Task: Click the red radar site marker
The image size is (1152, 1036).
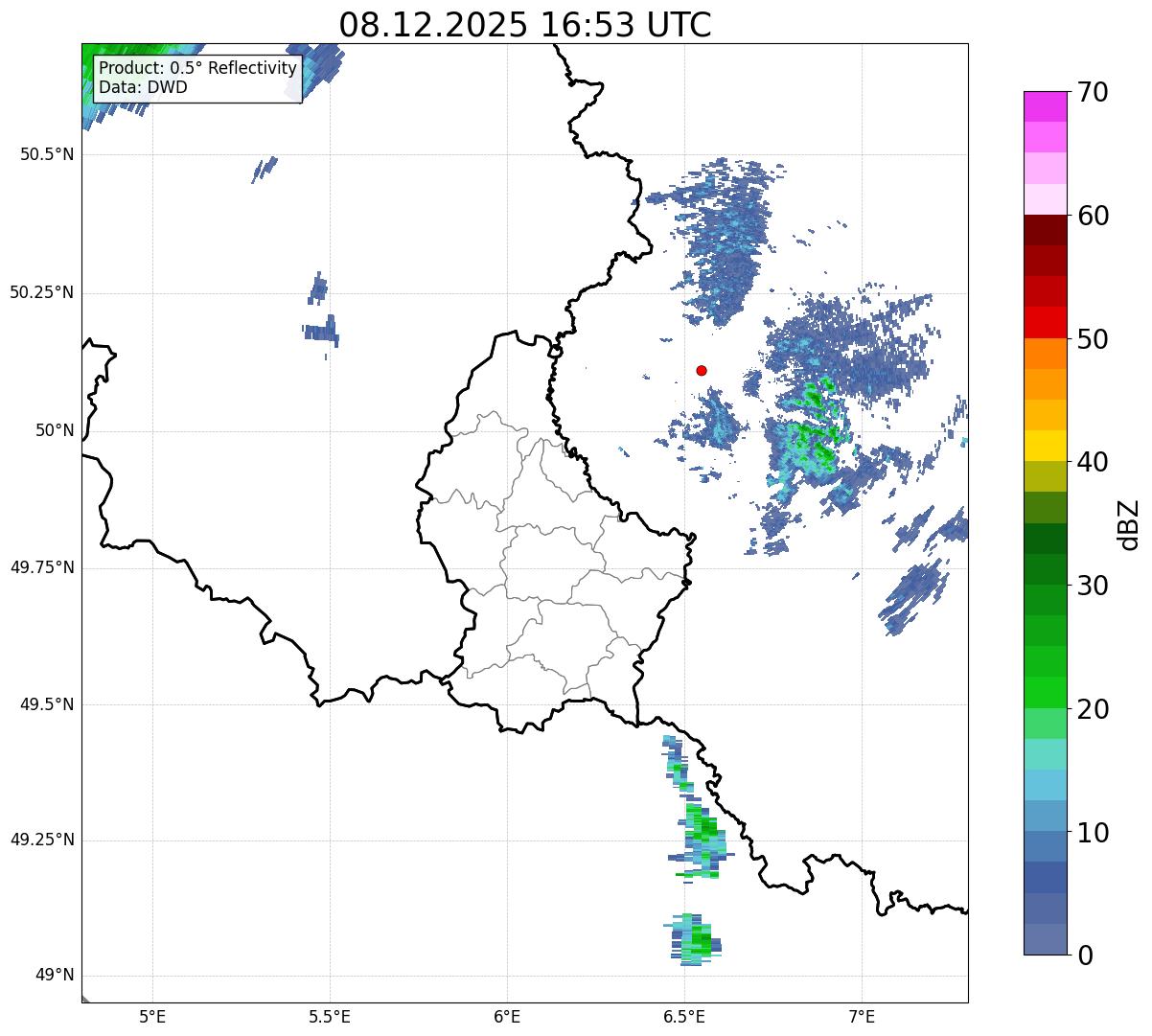Action: tap(702, 370)
